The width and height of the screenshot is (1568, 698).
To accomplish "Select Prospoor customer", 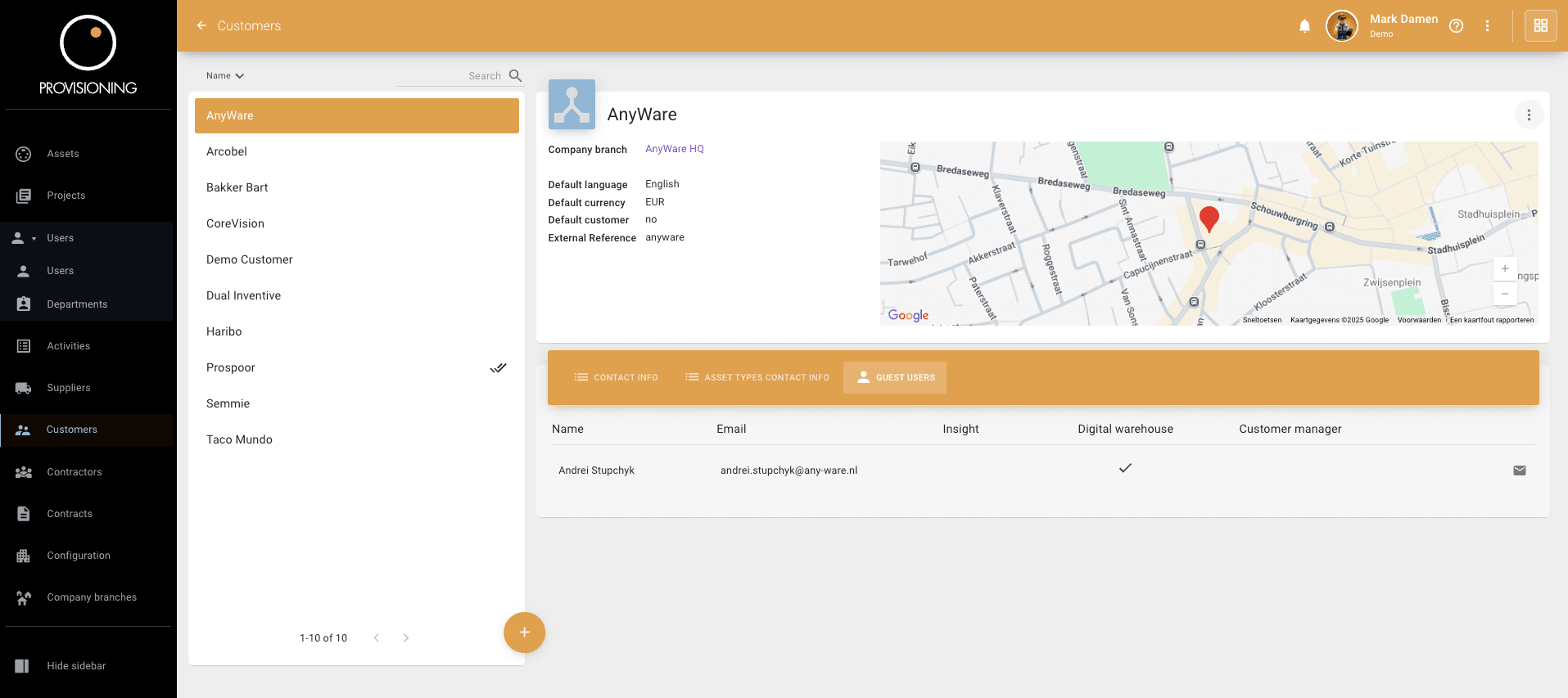I will (x=357, y=367).
